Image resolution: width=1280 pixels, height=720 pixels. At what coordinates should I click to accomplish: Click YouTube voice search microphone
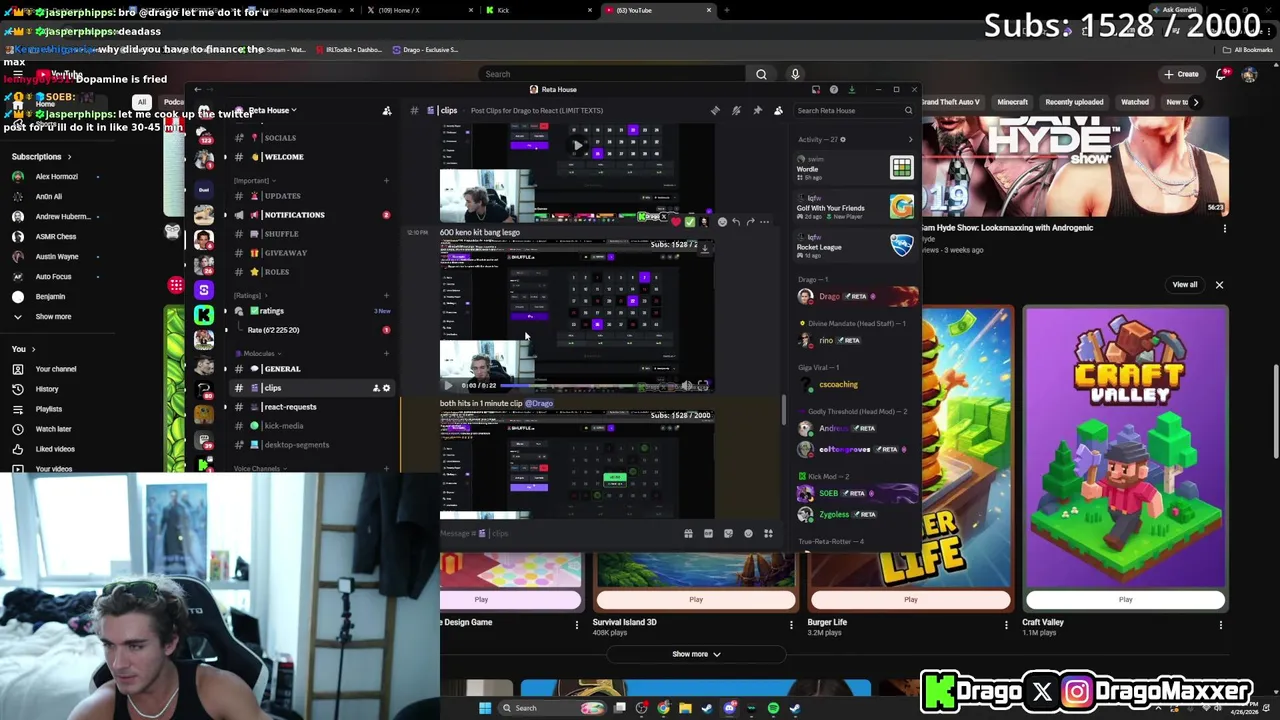pyautogui.click(x=795, y=74)
